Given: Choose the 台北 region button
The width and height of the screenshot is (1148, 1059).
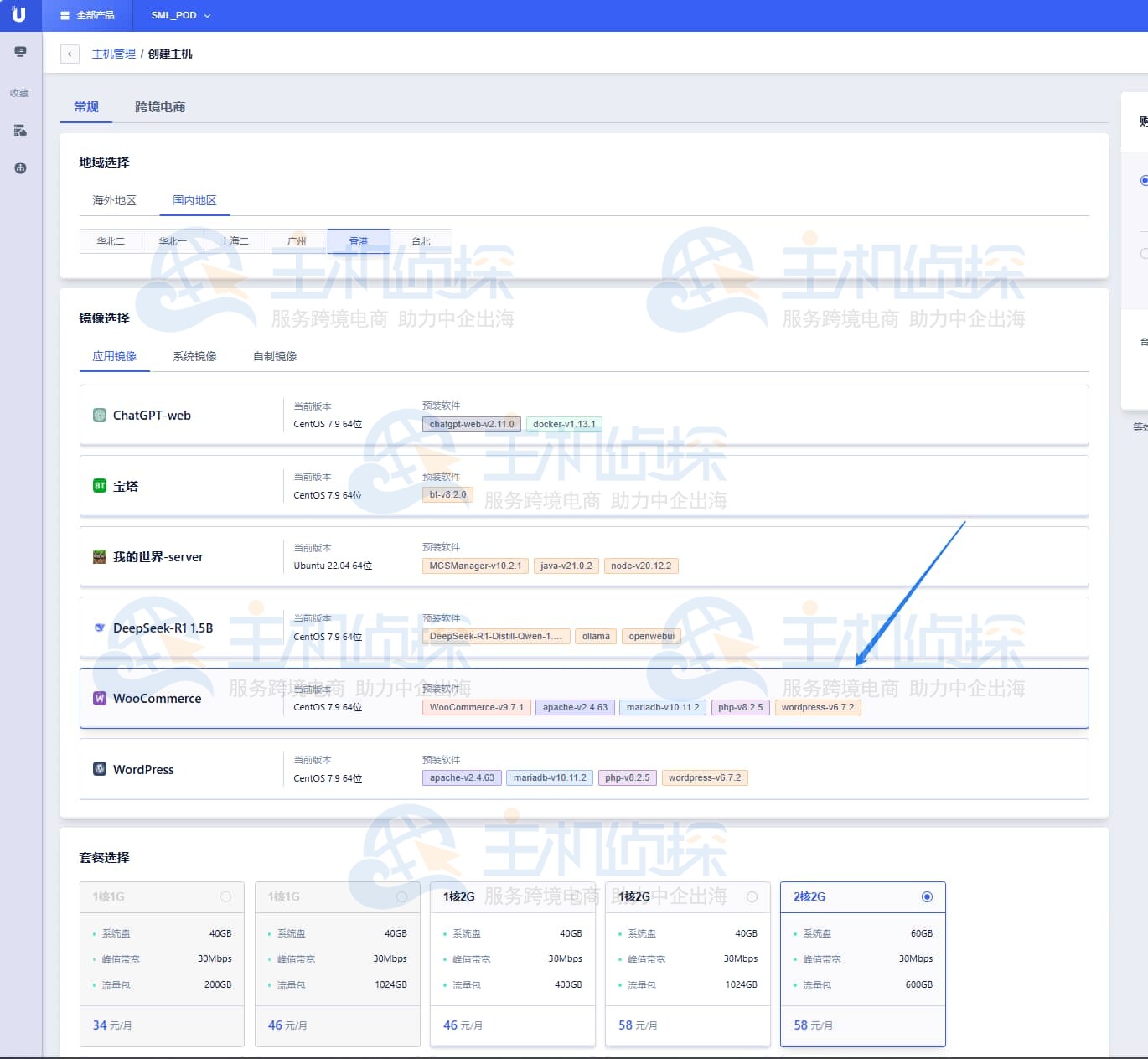Looking at the screenshot, I should click(421, 241).
